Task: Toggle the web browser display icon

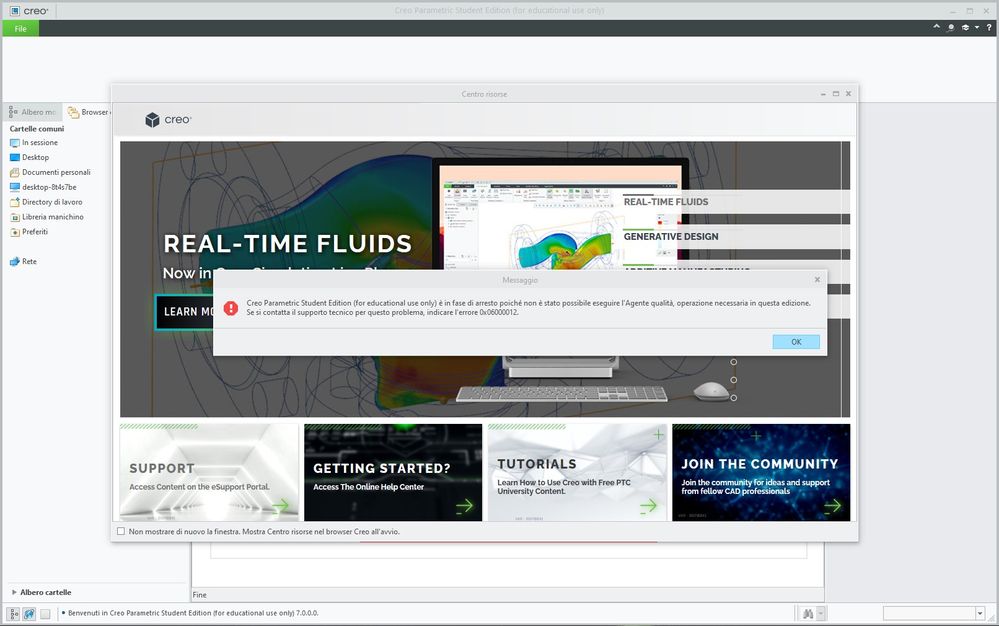Action: tap(29, 614)
